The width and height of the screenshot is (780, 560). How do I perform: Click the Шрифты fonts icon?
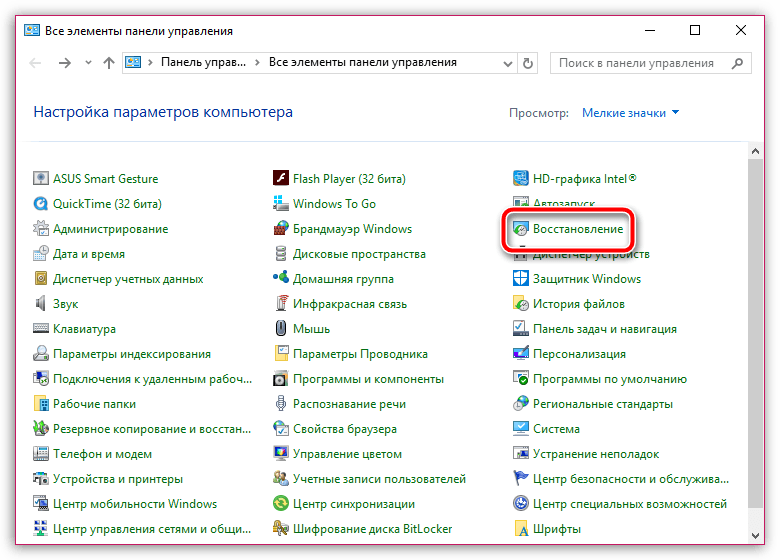(520, 528)
